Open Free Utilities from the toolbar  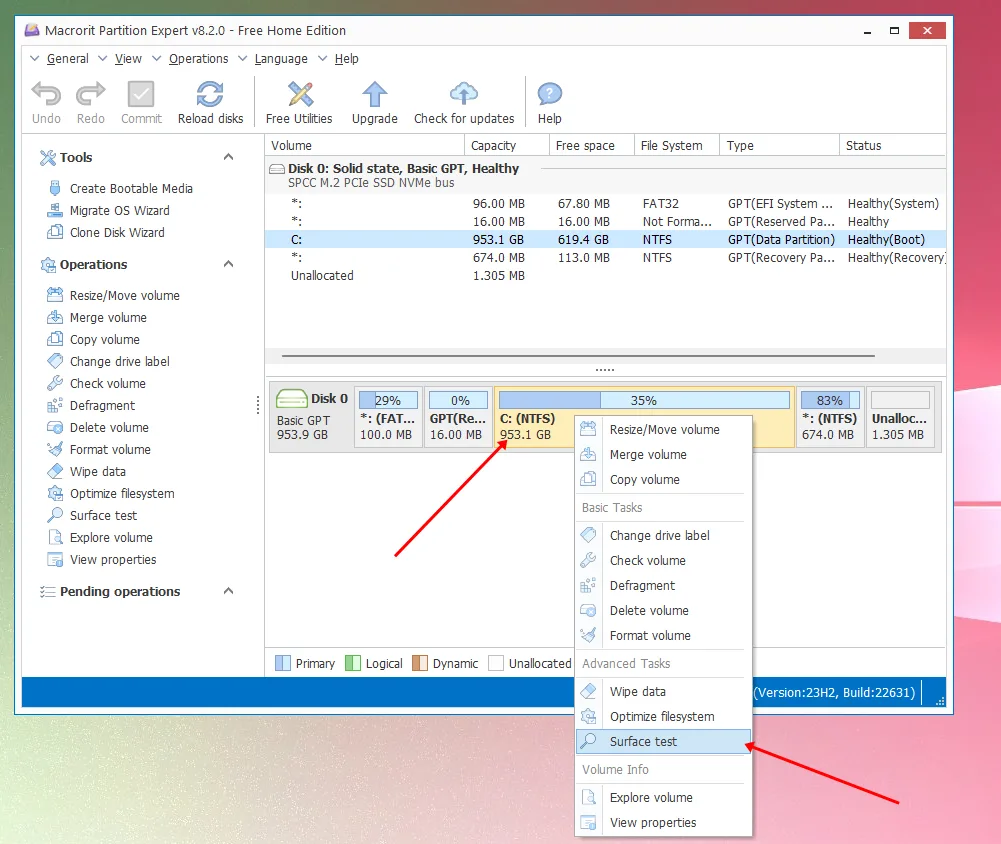(x=299, y=95)
